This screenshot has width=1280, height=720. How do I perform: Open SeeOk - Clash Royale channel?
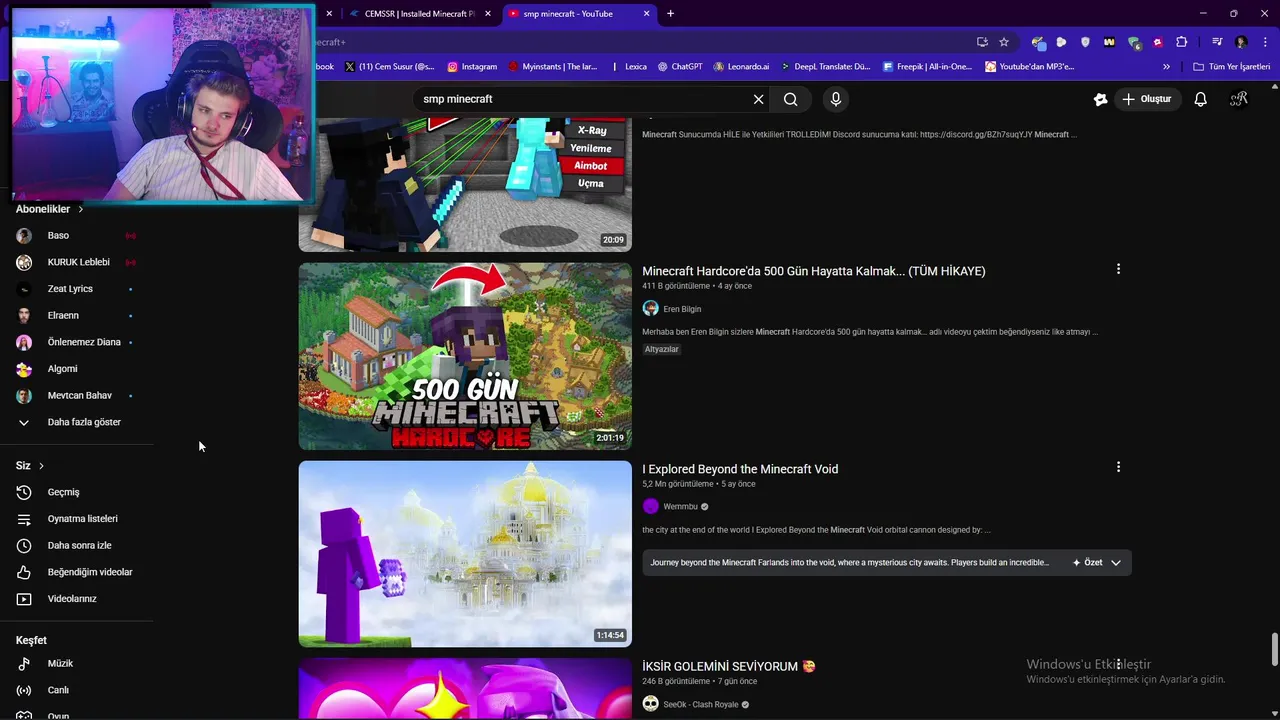tap(700, 705)
